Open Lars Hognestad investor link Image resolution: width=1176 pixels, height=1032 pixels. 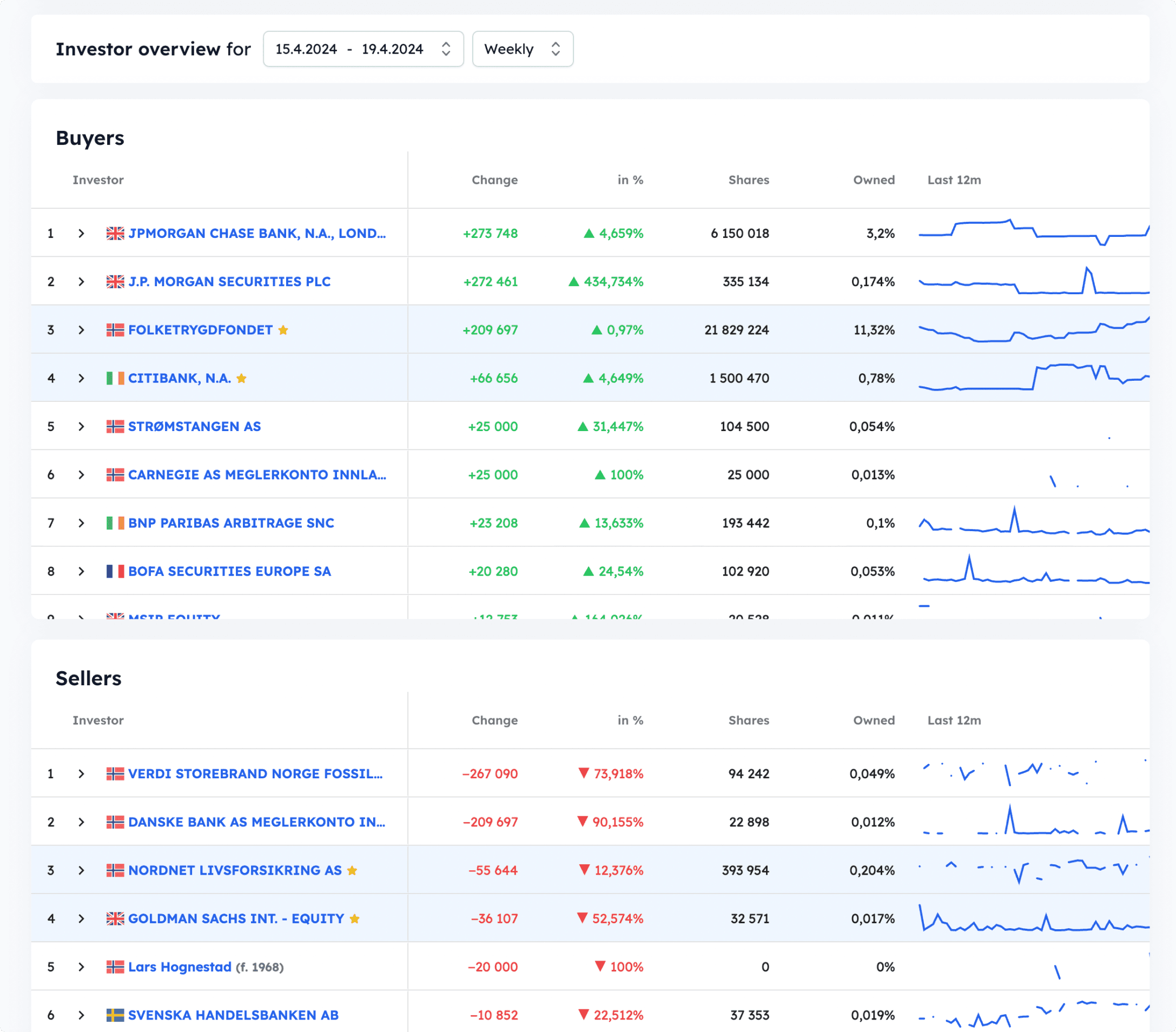click(x=180, y=968)
